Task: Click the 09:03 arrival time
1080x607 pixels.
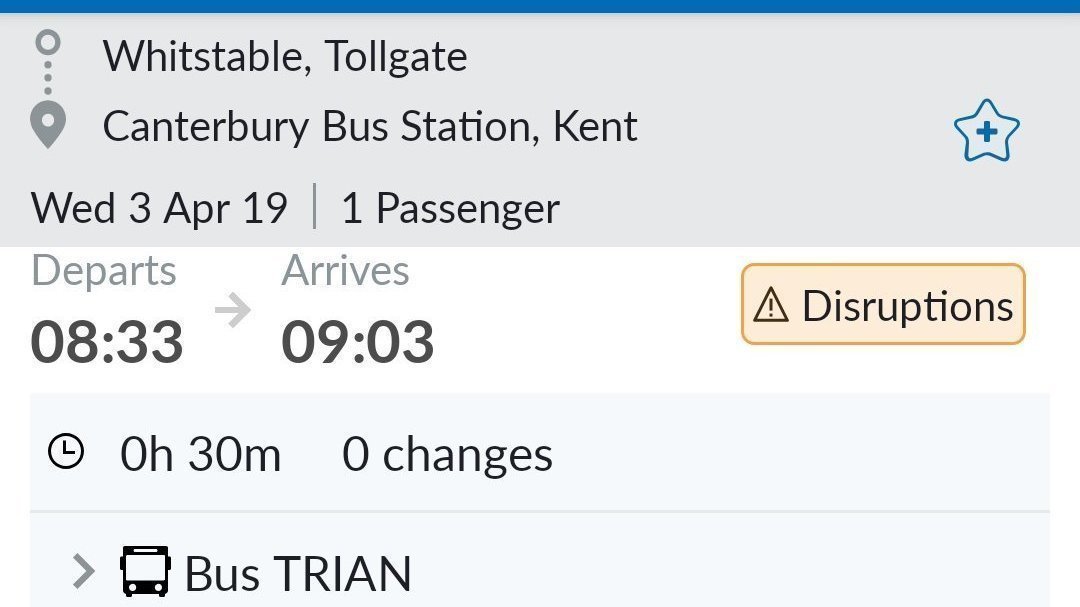Action: pos(358,341)
